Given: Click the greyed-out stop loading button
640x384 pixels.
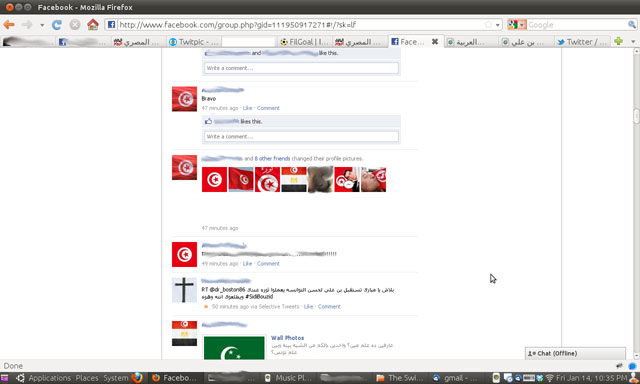Looking at the screenshot, I should (75, 25).
